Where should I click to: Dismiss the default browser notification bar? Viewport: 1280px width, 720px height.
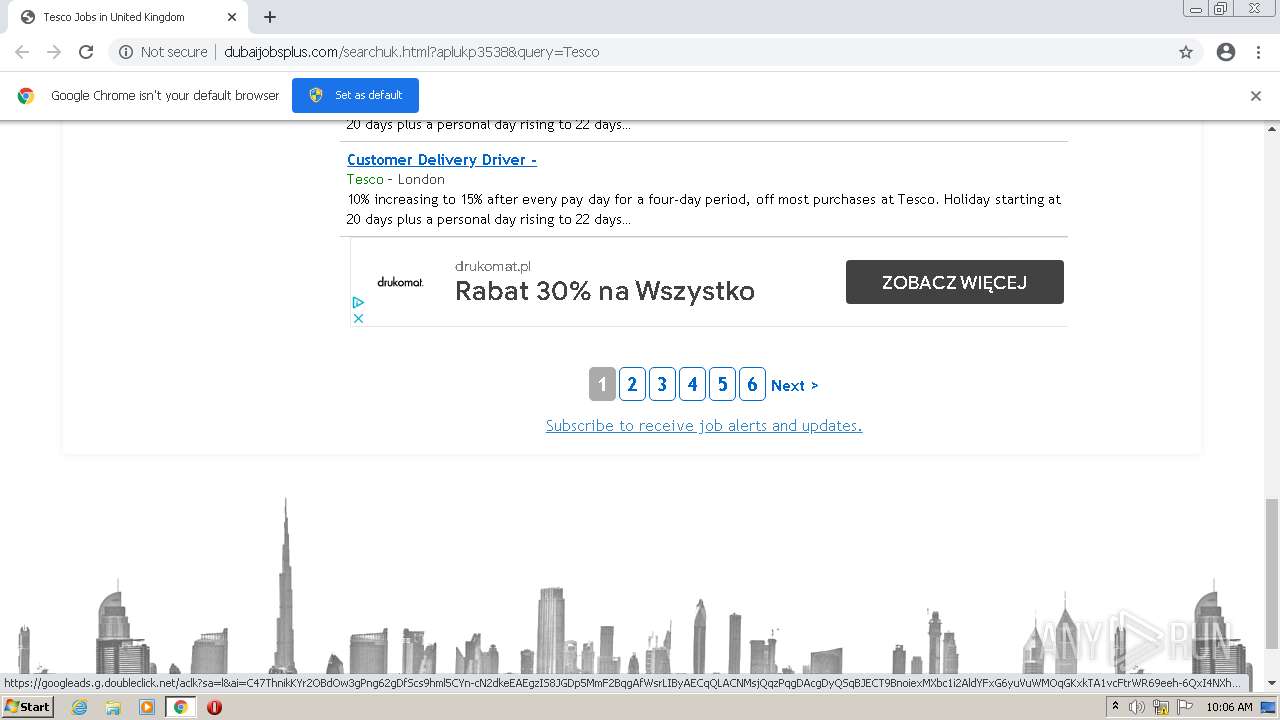point(1256,96)
